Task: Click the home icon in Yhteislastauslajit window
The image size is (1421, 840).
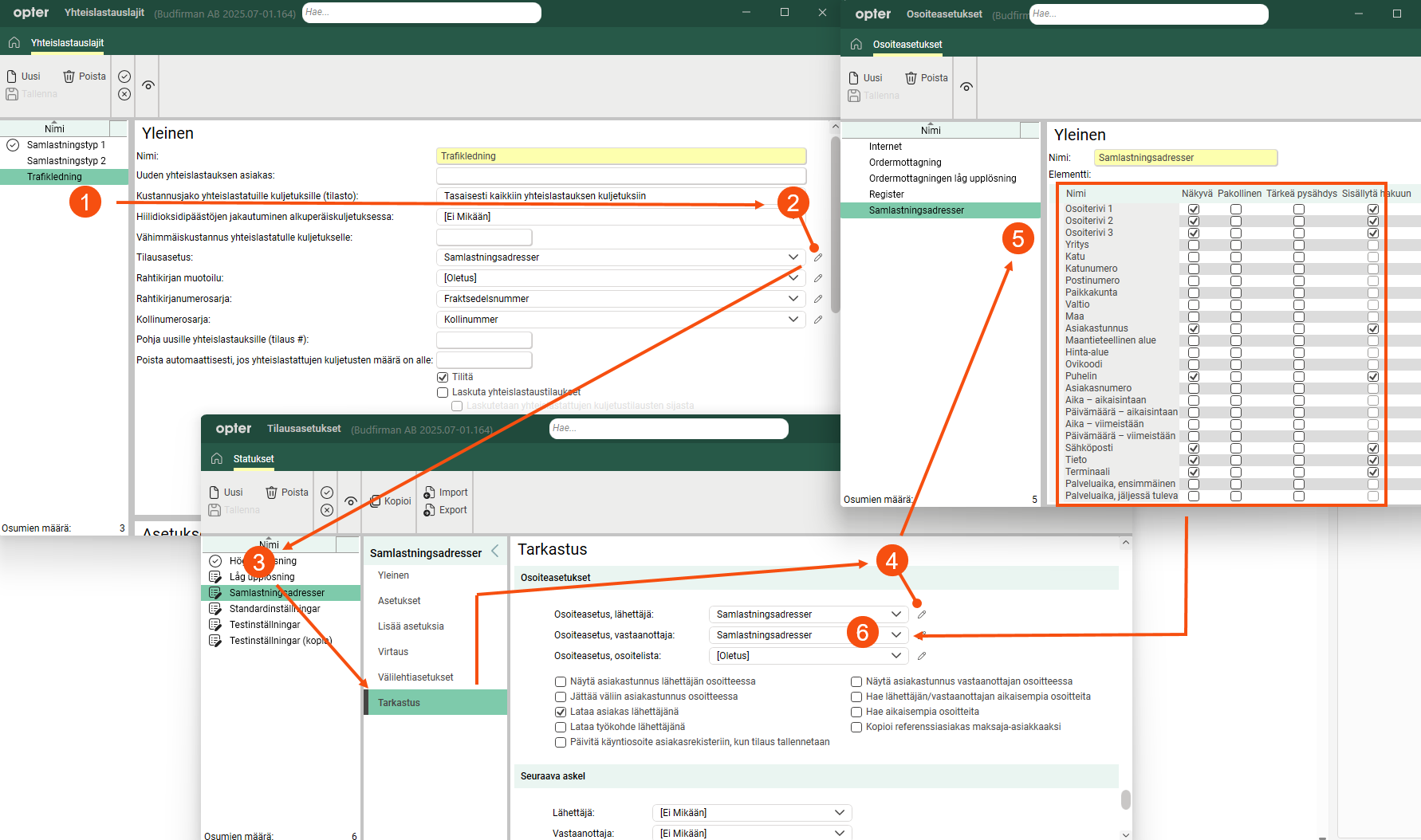Action: pos(14,43)
